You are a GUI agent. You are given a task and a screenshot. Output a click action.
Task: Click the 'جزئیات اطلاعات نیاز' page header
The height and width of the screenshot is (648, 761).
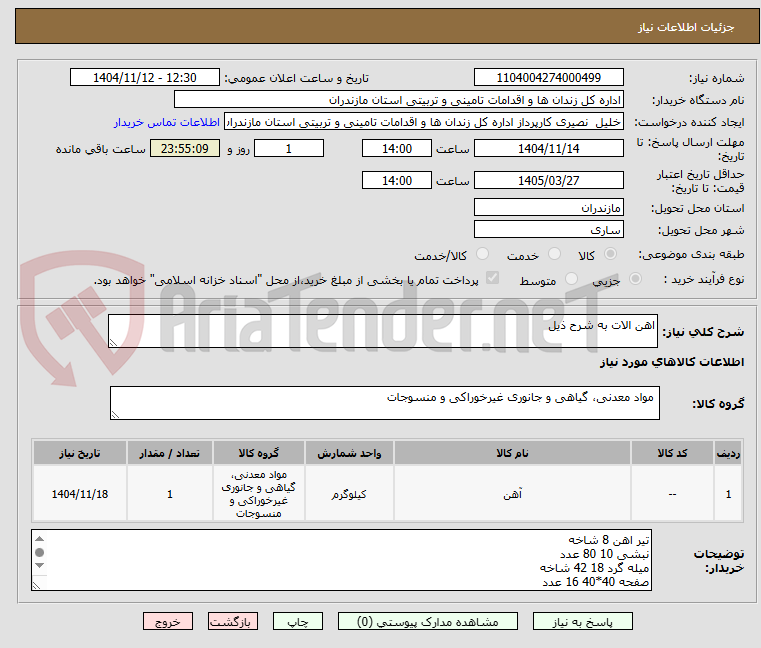click(685, 27)
